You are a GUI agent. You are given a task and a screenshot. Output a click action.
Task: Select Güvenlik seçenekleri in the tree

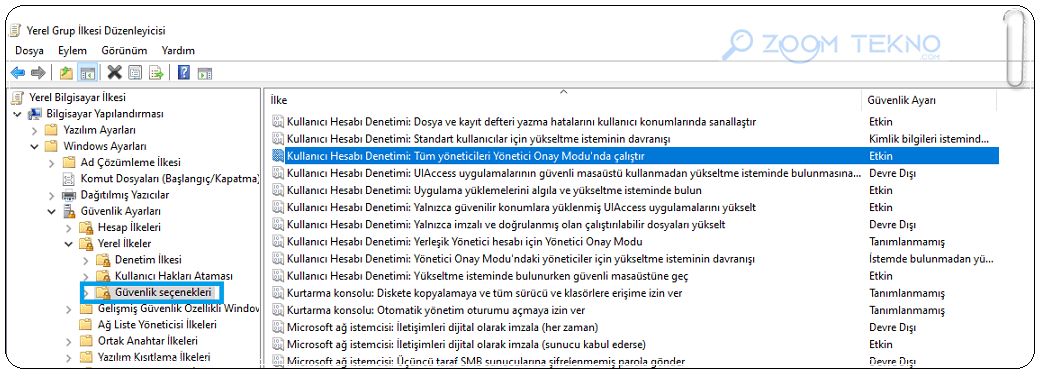(163, 292)
